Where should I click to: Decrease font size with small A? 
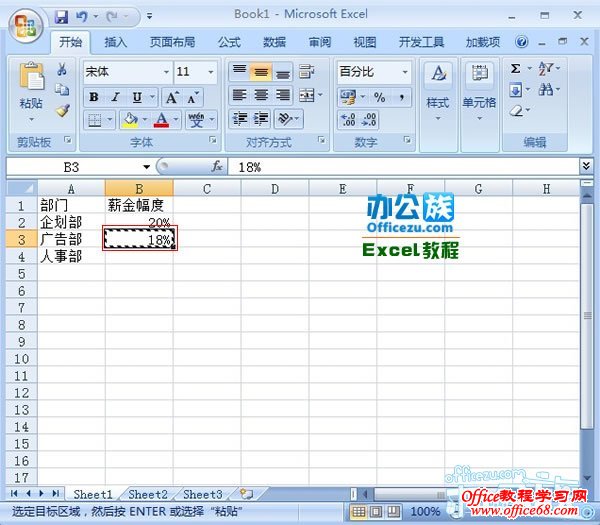pos(193,98)
